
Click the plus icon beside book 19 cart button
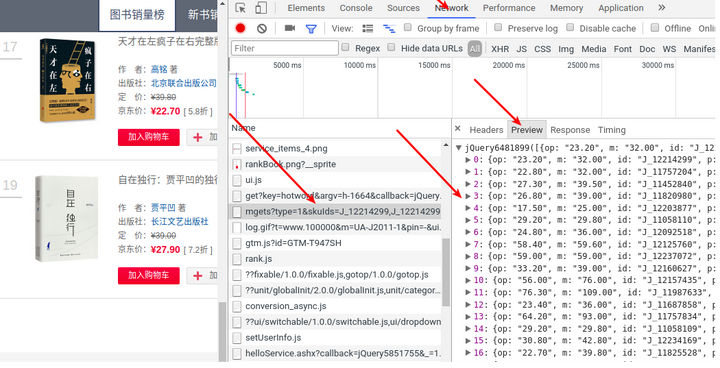click(198, 276)
